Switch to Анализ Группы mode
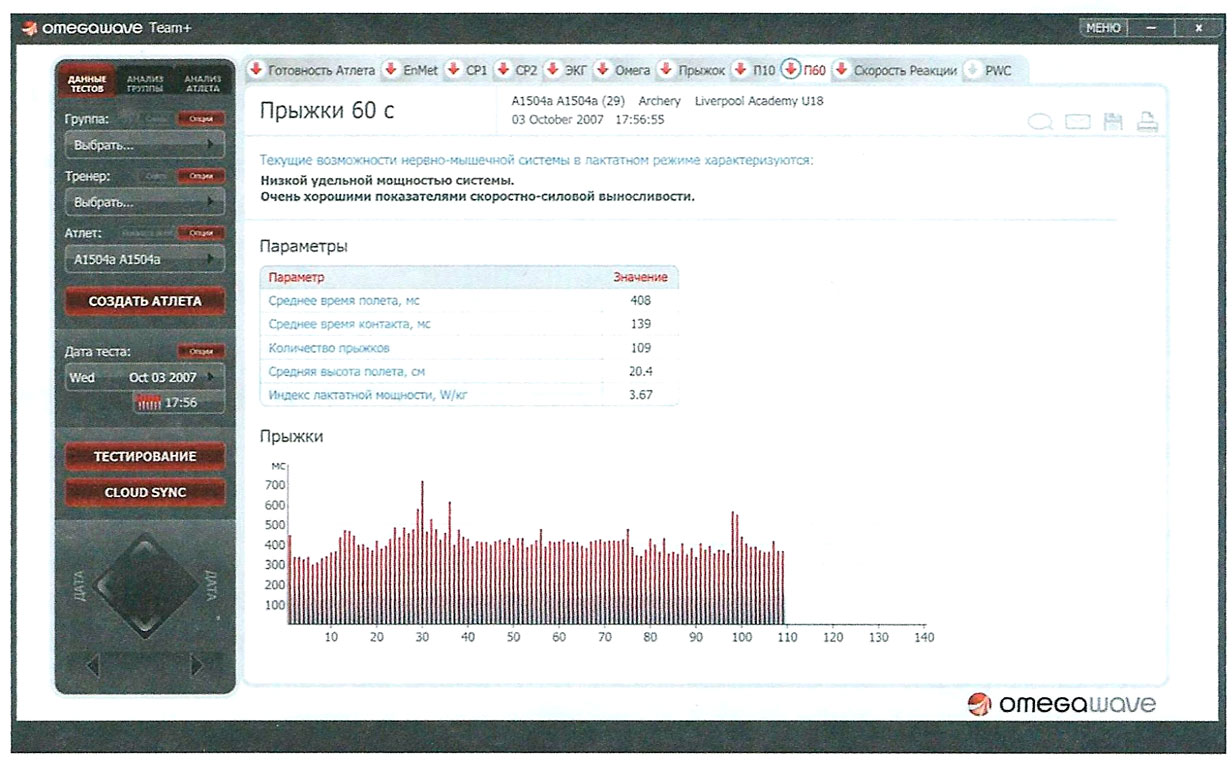Viewport: 1232px width, 764px height. click(x=145, y=82)
